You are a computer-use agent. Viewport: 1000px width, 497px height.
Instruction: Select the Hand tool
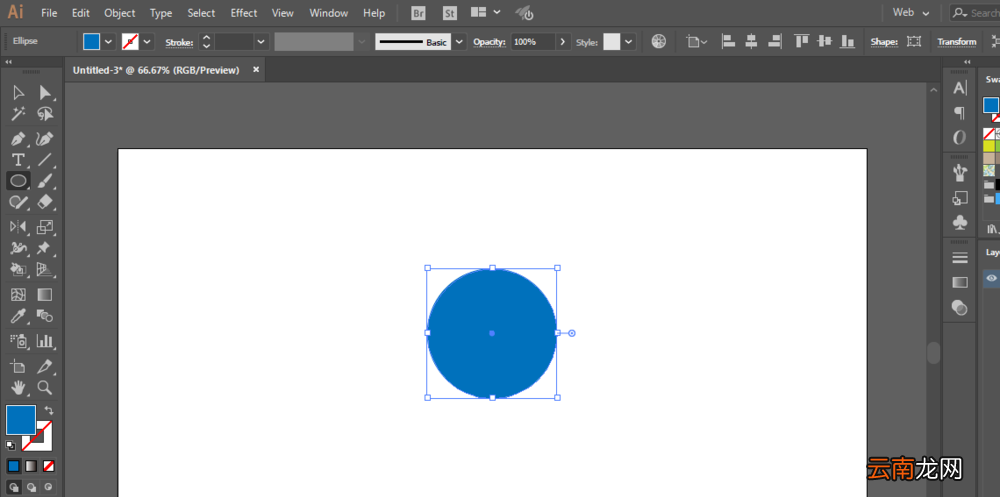click(x=18, y=387)
